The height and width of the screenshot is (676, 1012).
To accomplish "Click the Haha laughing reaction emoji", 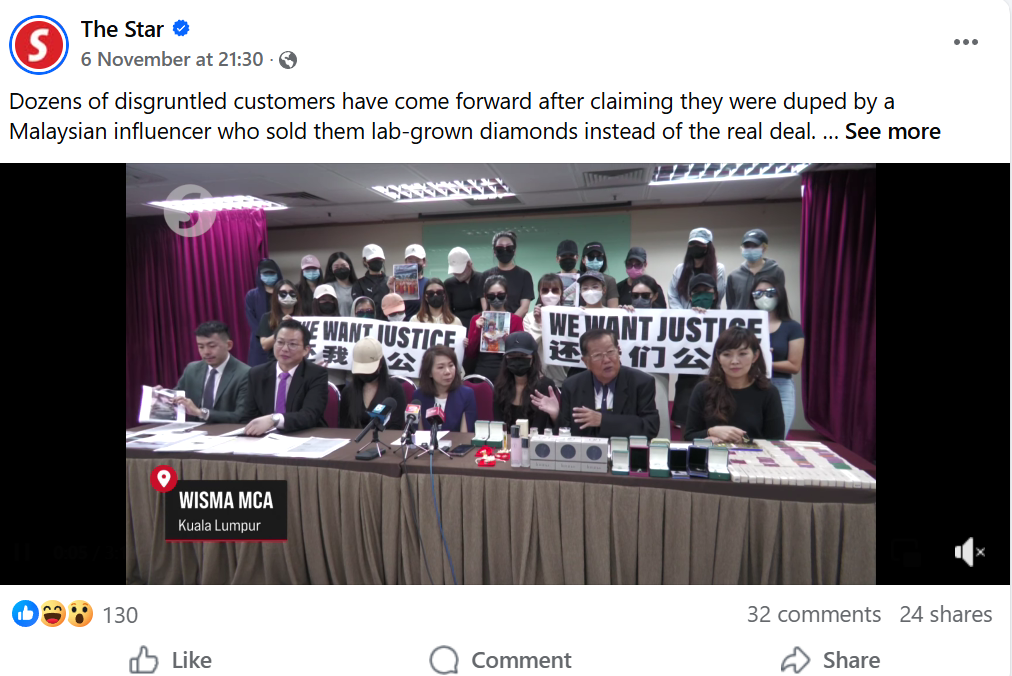I will 53,614.
